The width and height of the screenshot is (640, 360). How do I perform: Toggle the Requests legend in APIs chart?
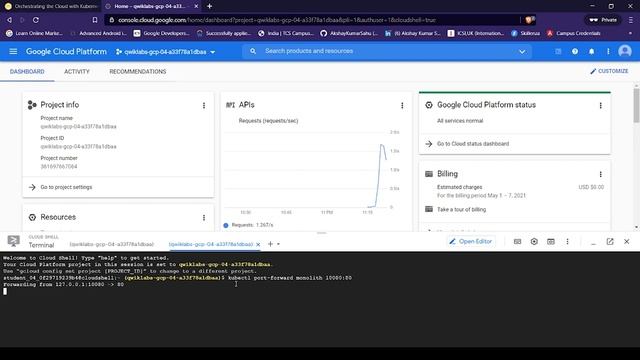tap(248, 225)
